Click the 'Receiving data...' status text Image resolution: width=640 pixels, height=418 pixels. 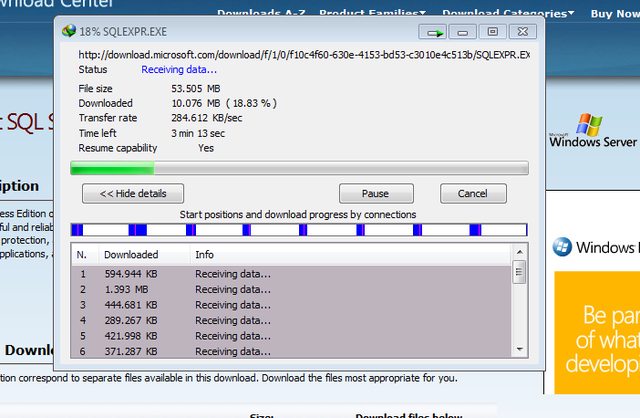[179, 70]
